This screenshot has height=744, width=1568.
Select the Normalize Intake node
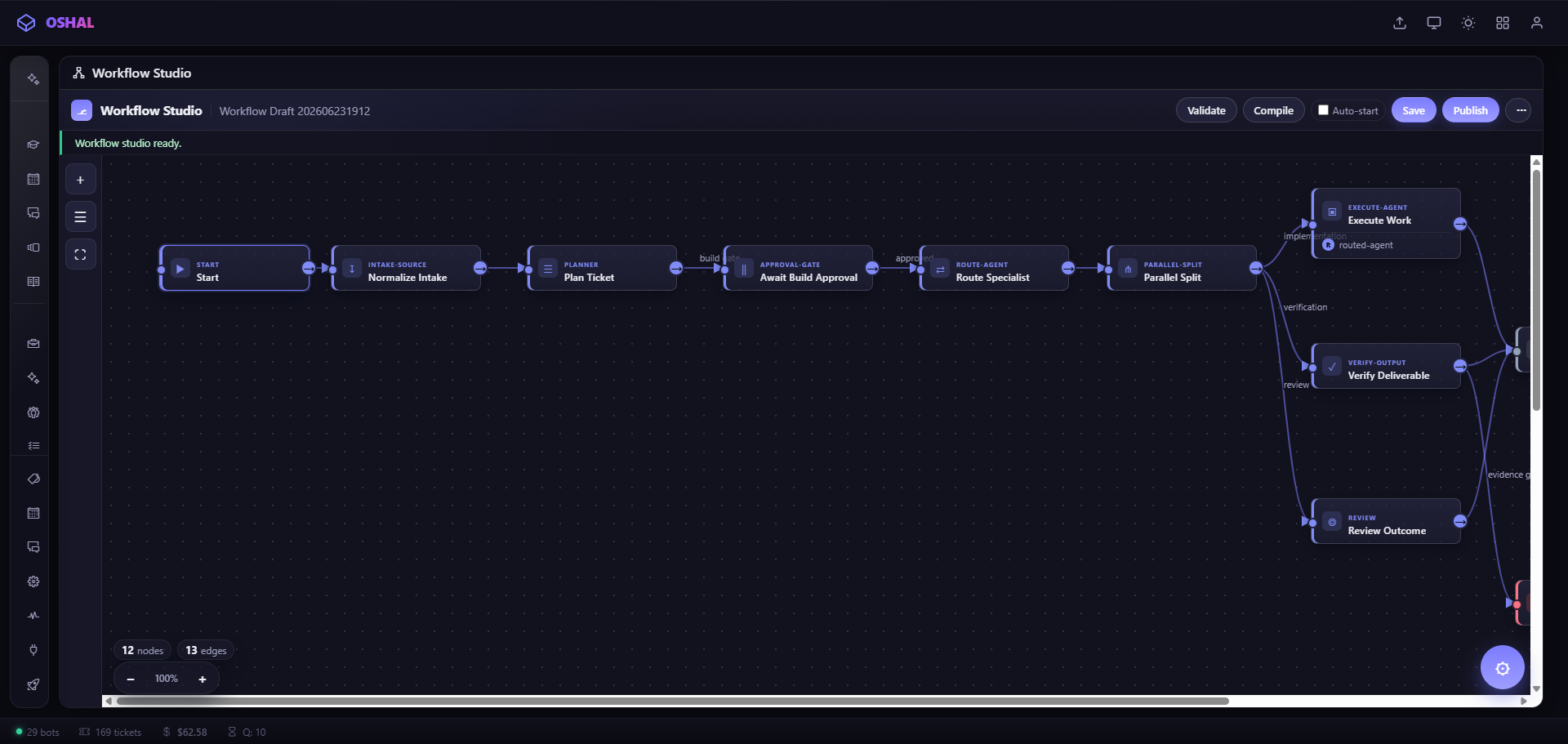click(406, 268)
